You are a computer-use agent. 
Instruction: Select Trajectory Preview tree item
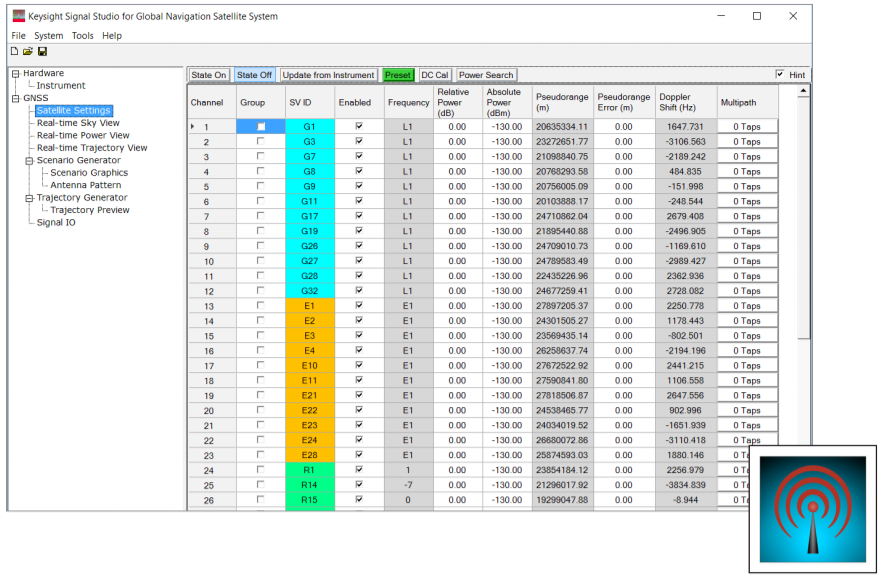[x=89, y=210]
